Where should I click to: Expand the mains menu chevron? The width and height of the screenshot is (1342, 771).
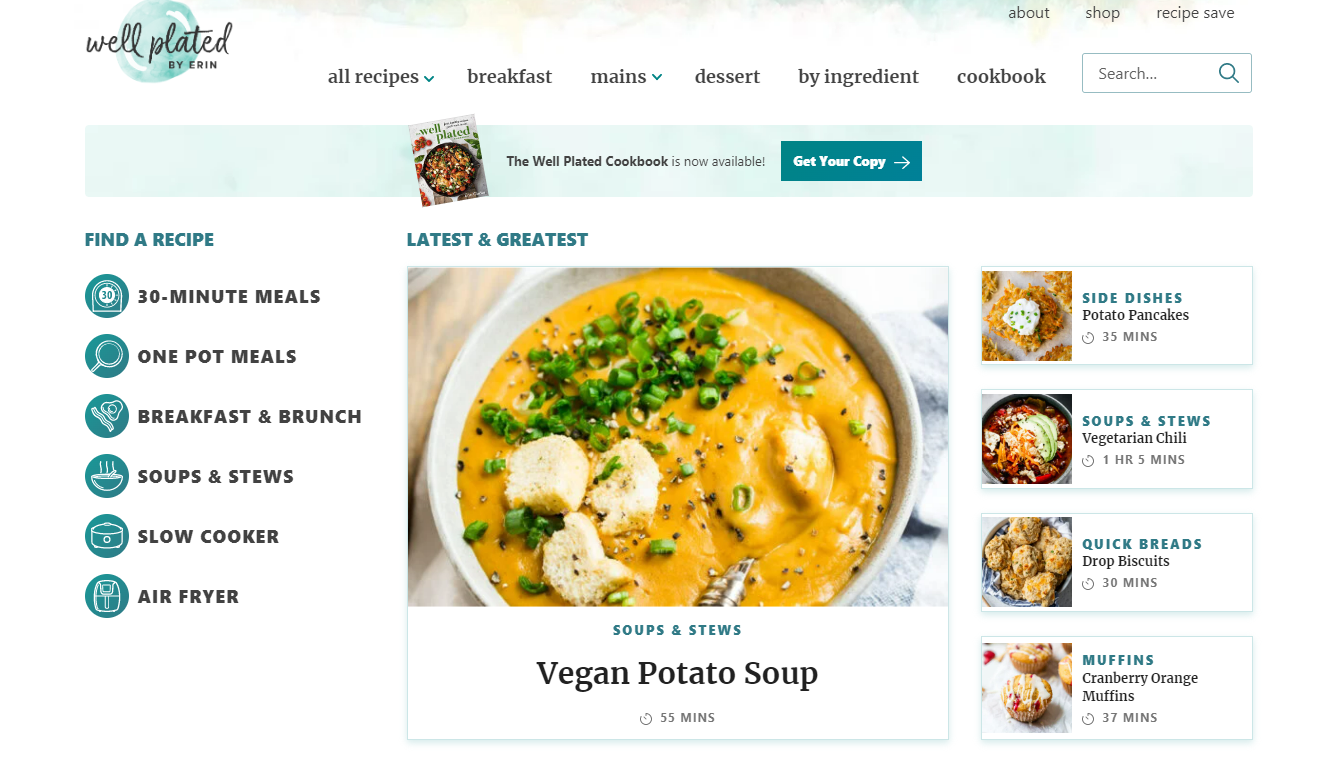point(657,78)
